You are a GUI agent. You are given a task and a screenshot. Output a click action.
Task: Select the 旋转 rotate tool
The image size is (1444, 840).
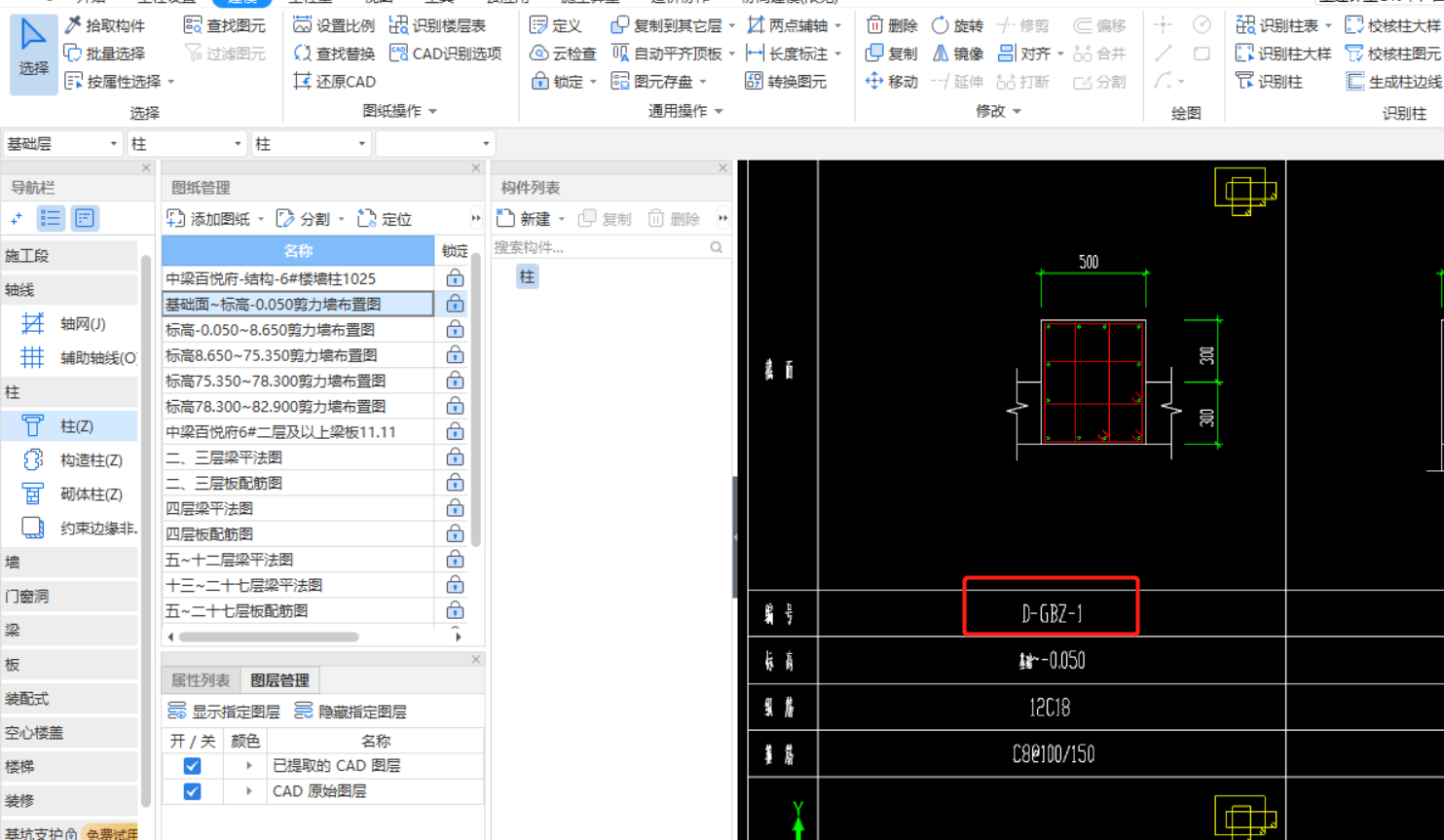click(957, 25)
